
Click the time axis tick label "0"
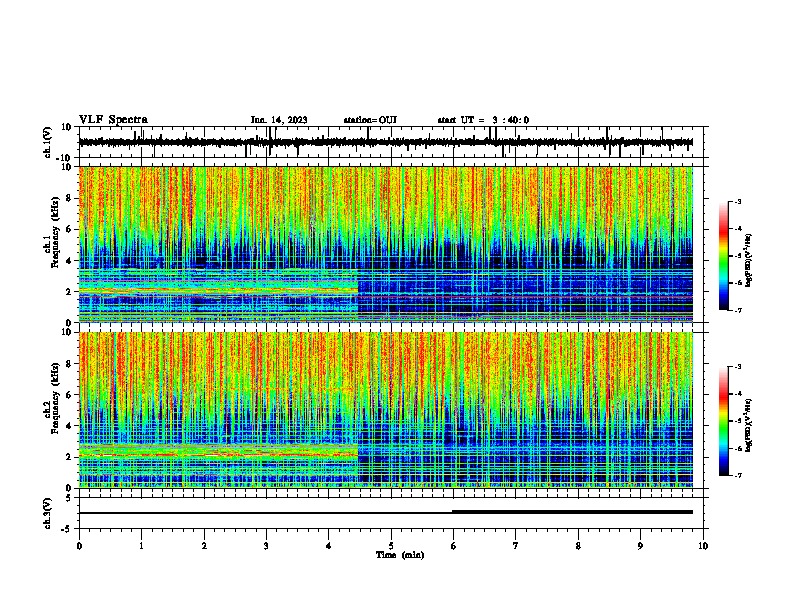click(x=79, y=546)
